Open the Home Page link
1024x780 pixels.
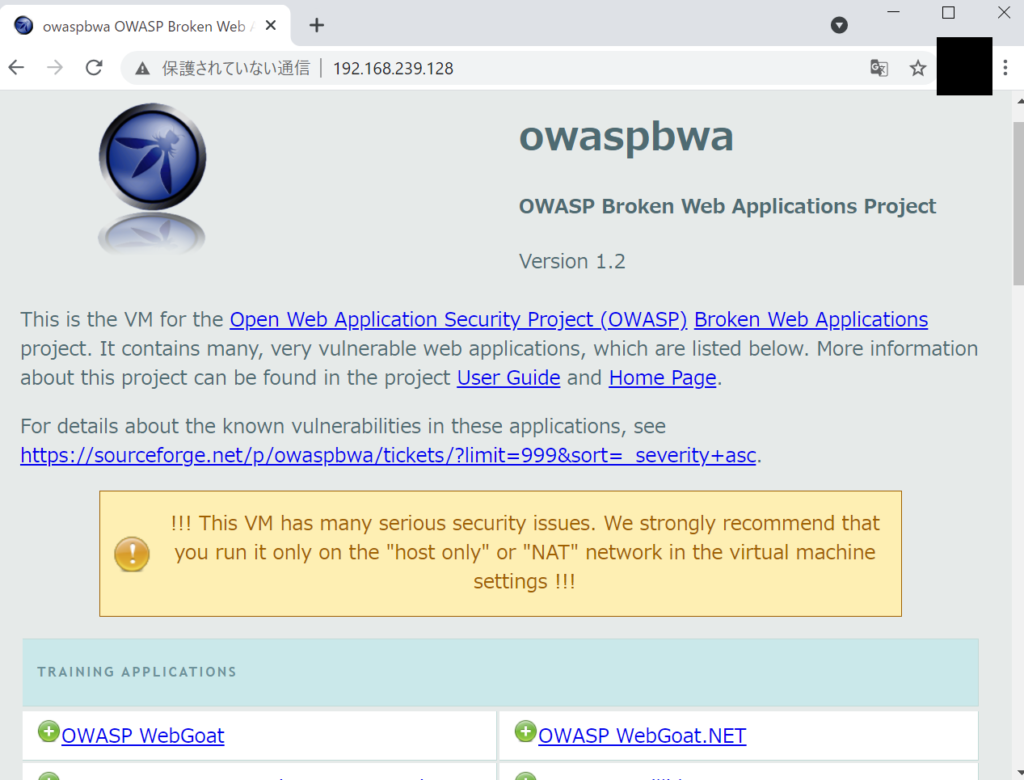coord(662,378)
